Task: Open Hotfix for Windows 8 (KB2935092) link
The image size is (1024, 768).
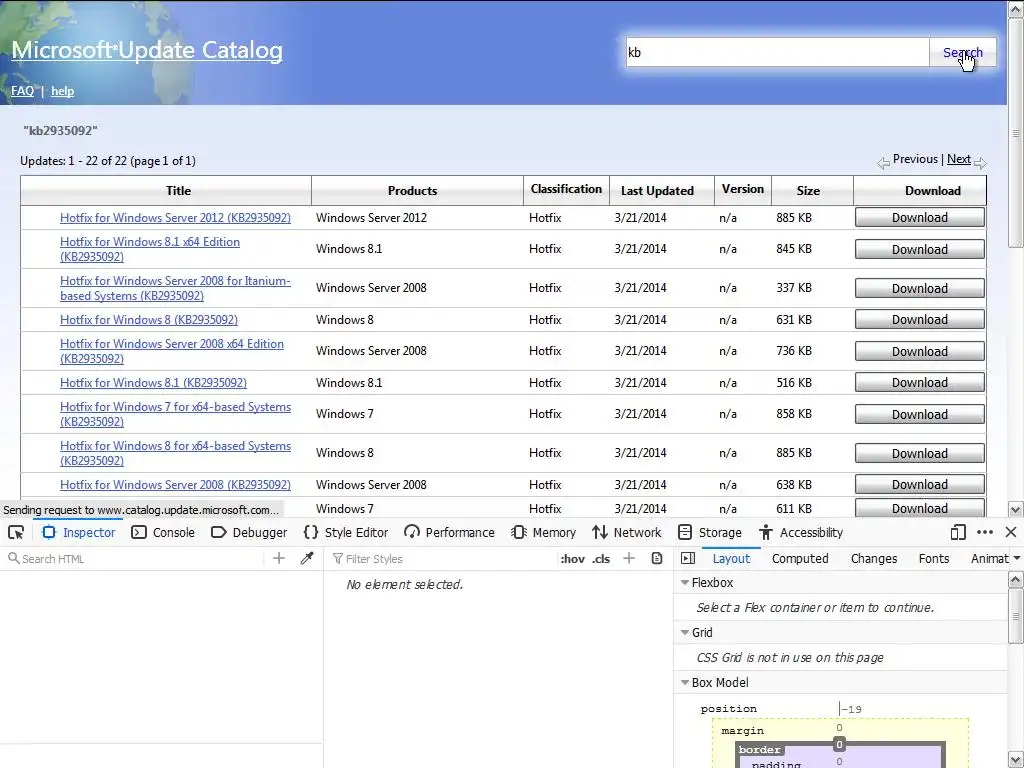Action: [149, 319]
